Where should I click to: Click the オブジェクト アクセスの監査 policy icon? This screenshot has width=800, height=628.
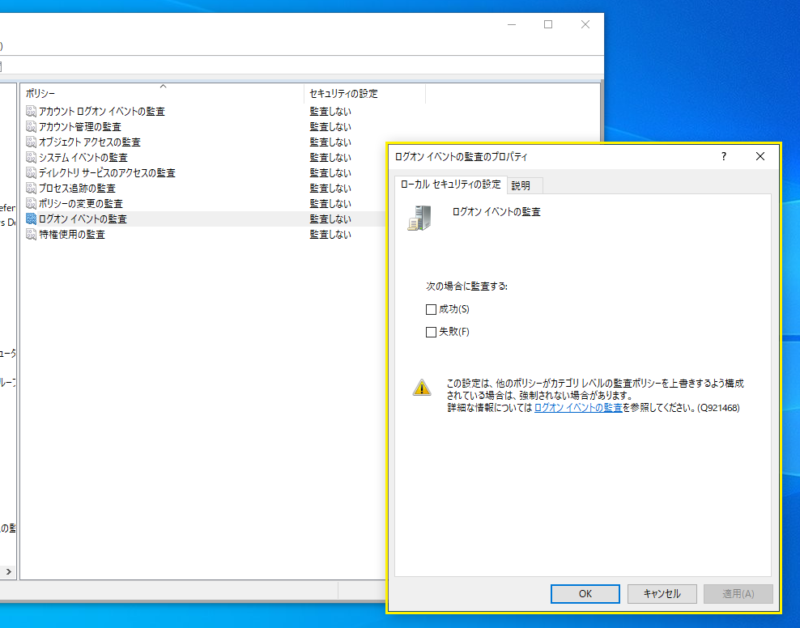point(31,142)
